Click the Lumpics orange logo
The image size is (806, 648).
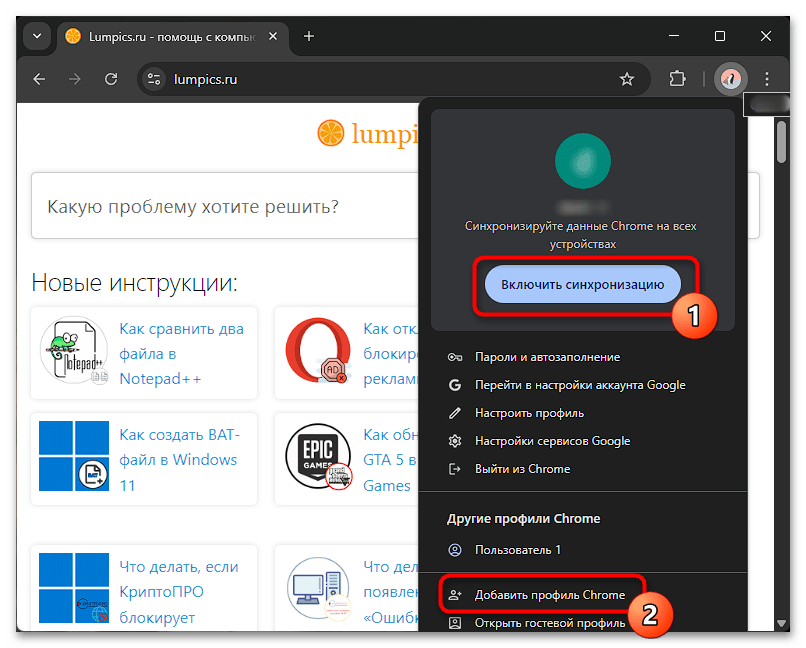[x=330, y=133]
